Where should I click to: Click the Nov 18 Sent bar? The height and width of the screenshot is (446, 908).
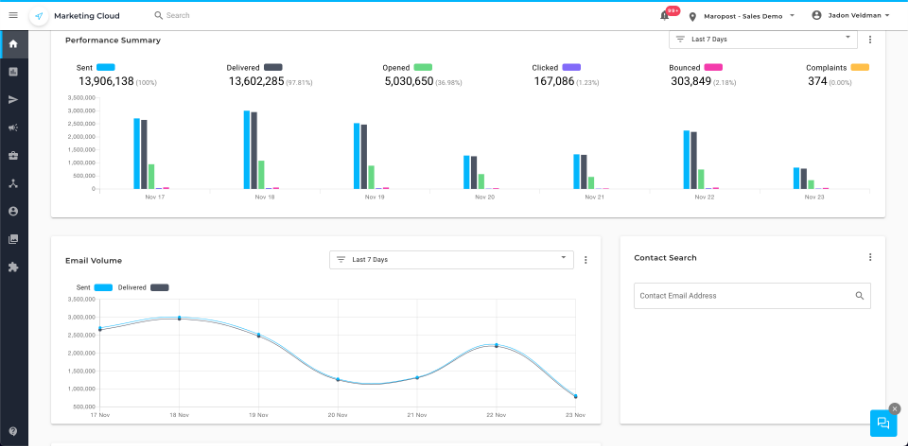click(247, 149)
